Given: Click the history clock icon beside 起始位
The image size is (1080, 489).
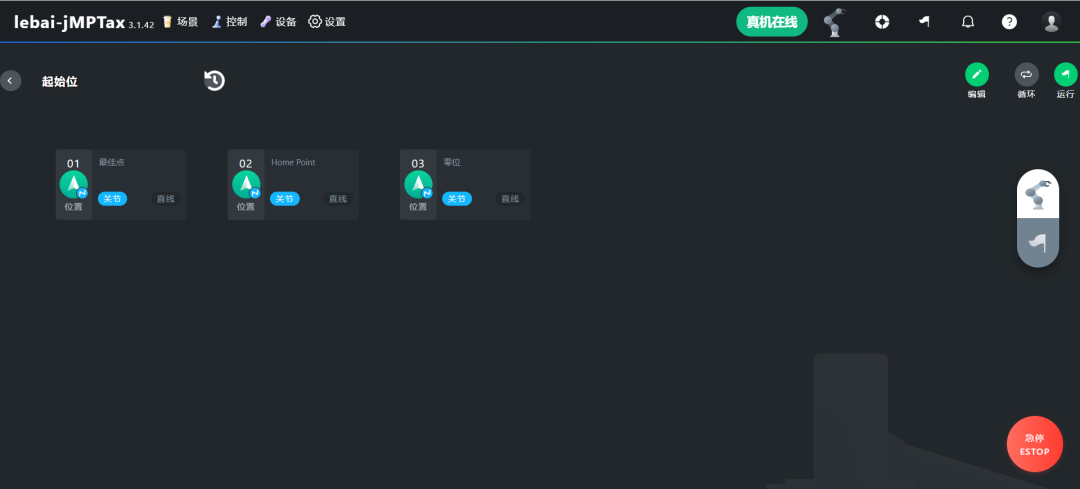Looking at the screenshot, I should tap(214, 81).
